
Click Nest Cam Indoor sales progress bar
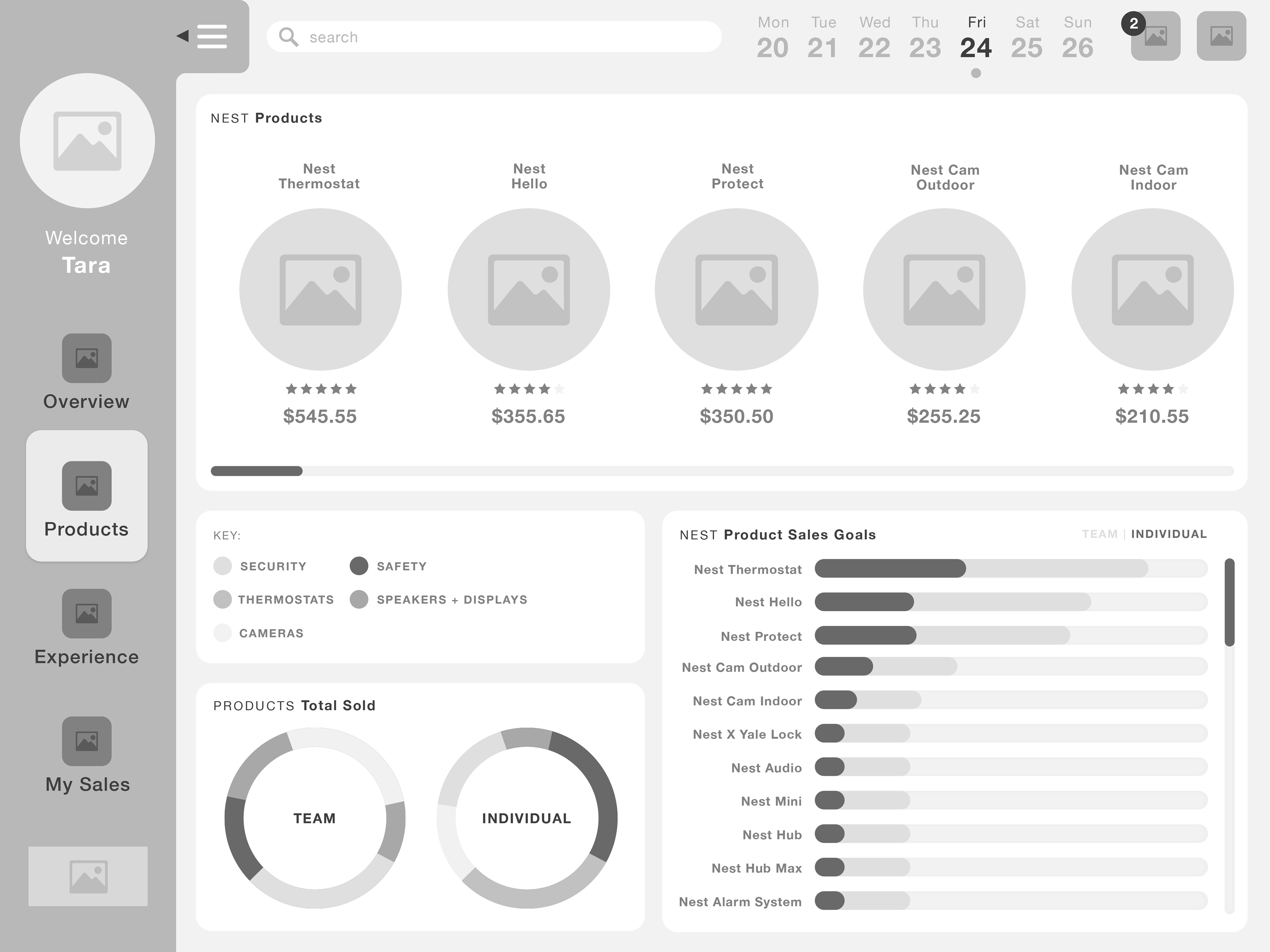(x=1011, y=699)
